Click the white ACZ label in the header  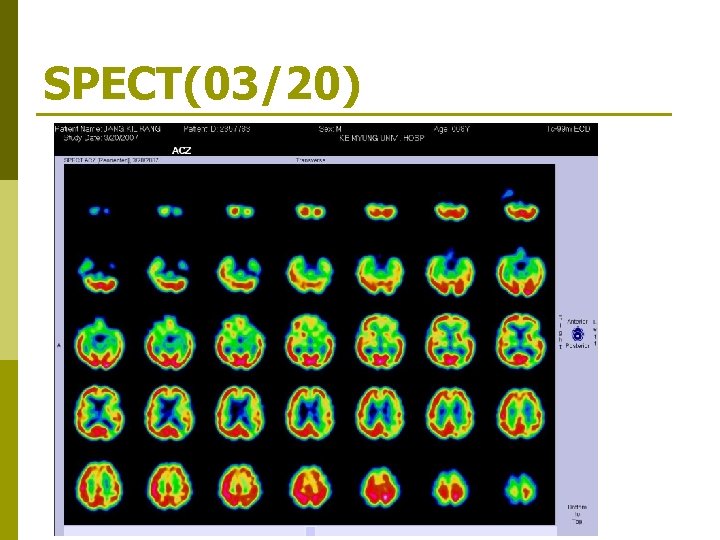click(x=181, y=150)
